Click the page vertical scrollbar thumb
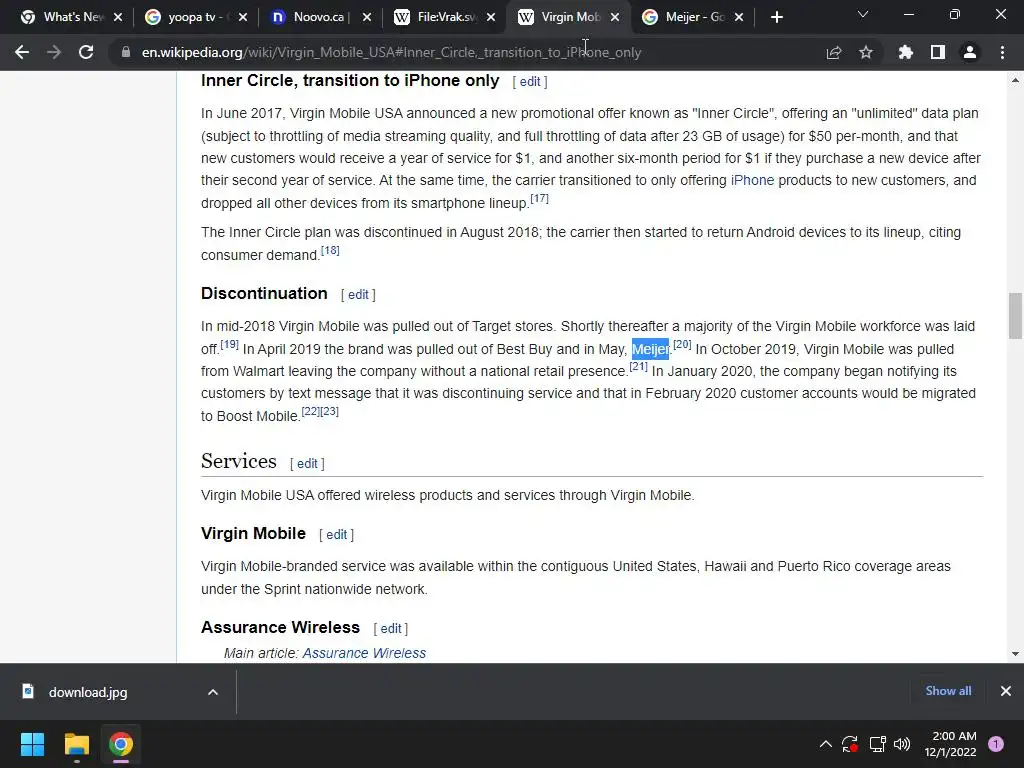1024x768 pixels. tap(1015, 316)
